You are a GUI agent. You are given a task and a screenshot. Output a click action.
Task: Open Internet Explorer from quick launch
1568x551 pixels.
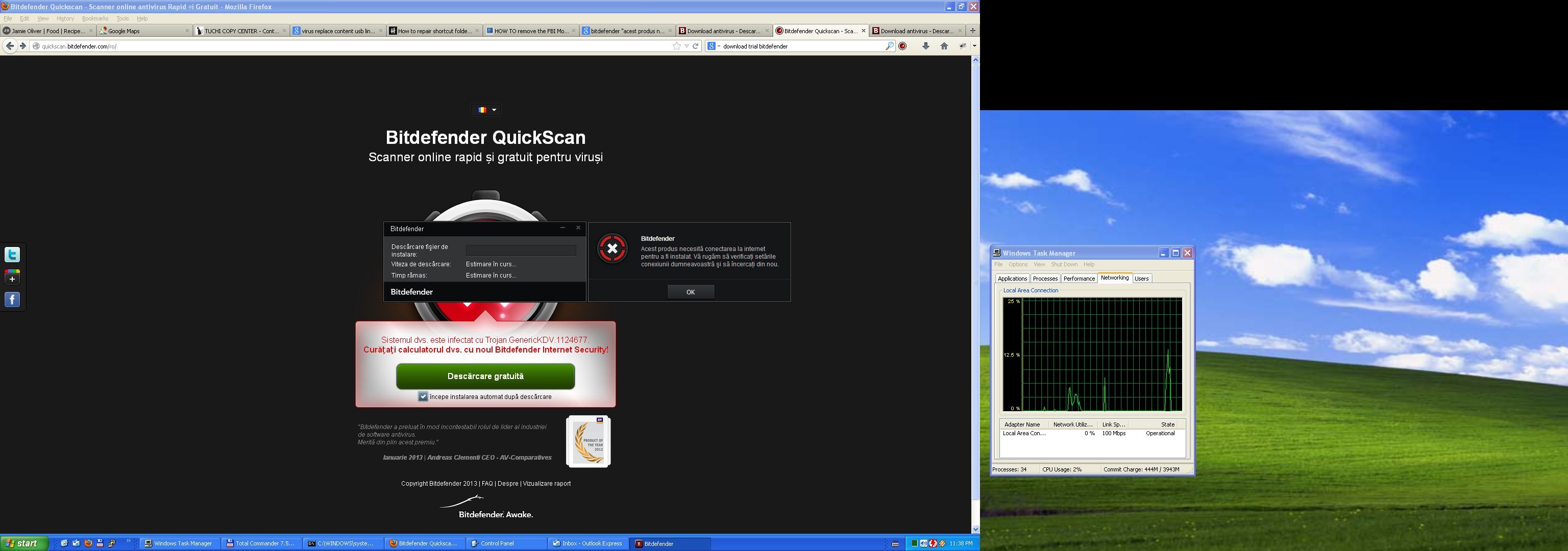coord(64,543)
